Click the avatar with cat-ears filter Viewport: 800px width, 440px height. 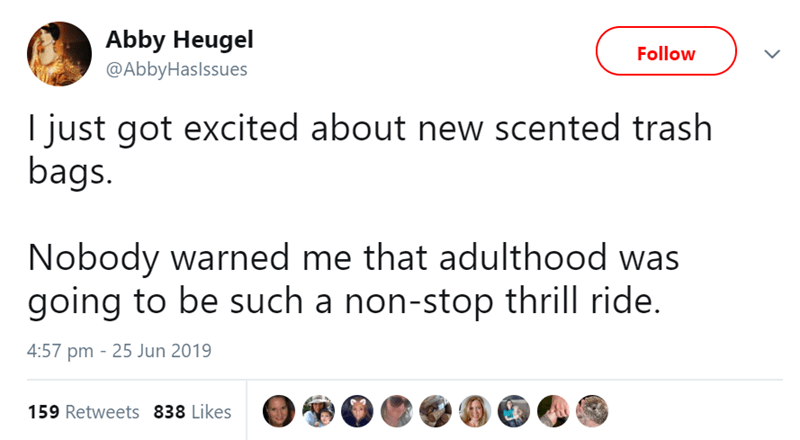(x=356, y=411)
